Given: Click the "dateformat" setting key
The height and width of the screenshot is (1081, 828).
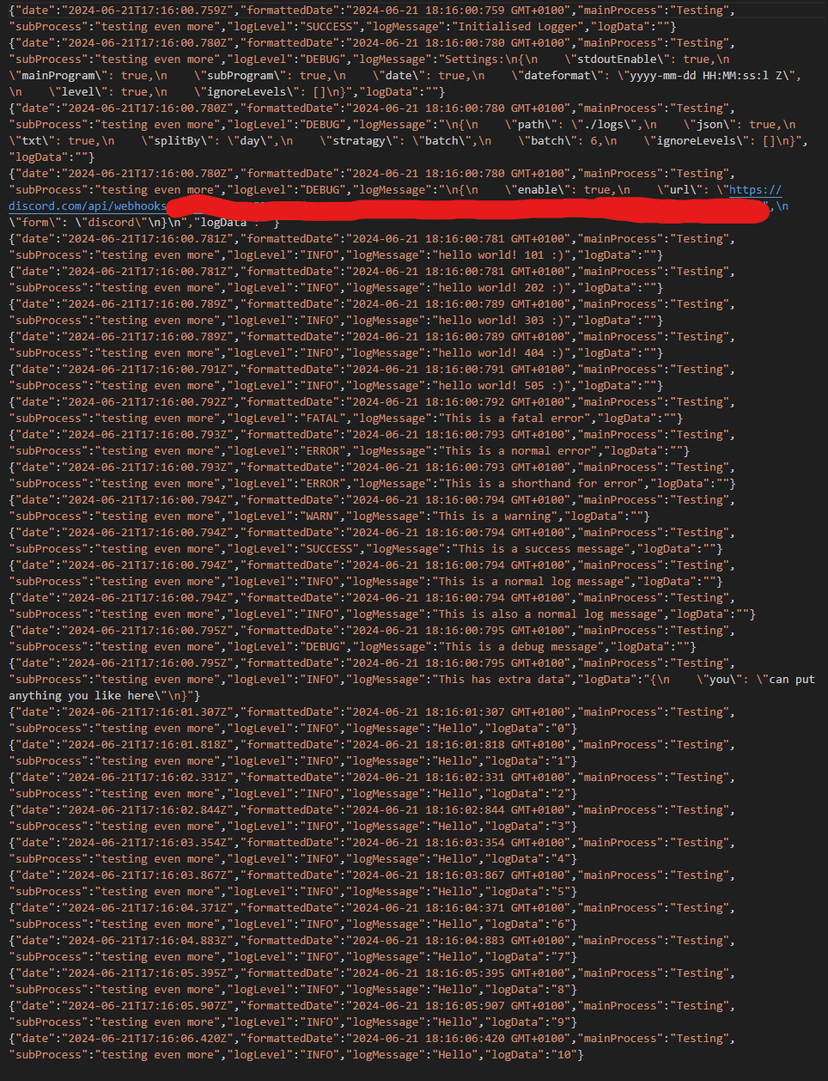Looking at the screenshot, I should (558, 75).
